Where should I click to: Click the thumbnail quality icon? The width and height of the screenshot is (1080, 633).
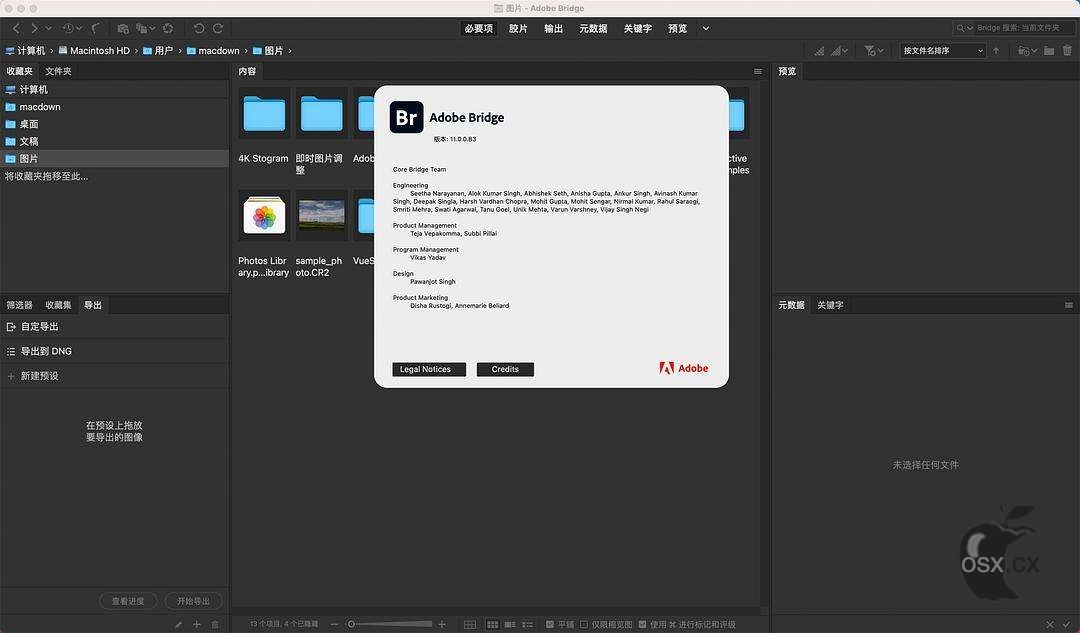coord(819,50)
